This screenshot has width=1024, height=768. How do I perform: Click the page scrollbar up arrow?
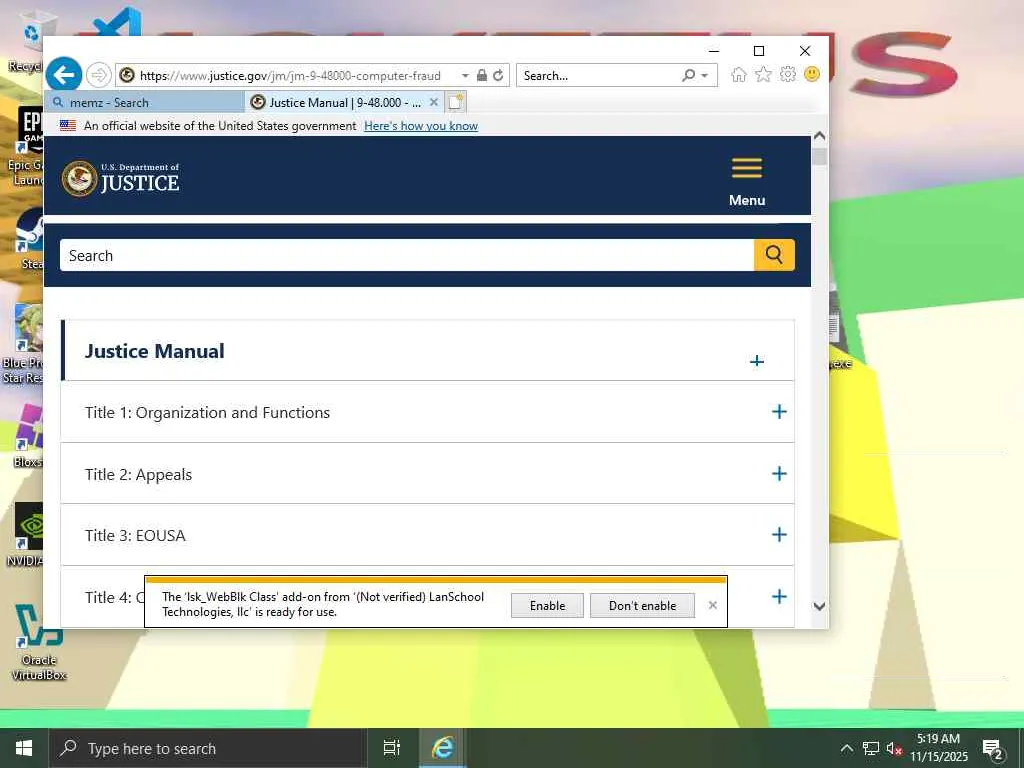(x=819, y=136)
